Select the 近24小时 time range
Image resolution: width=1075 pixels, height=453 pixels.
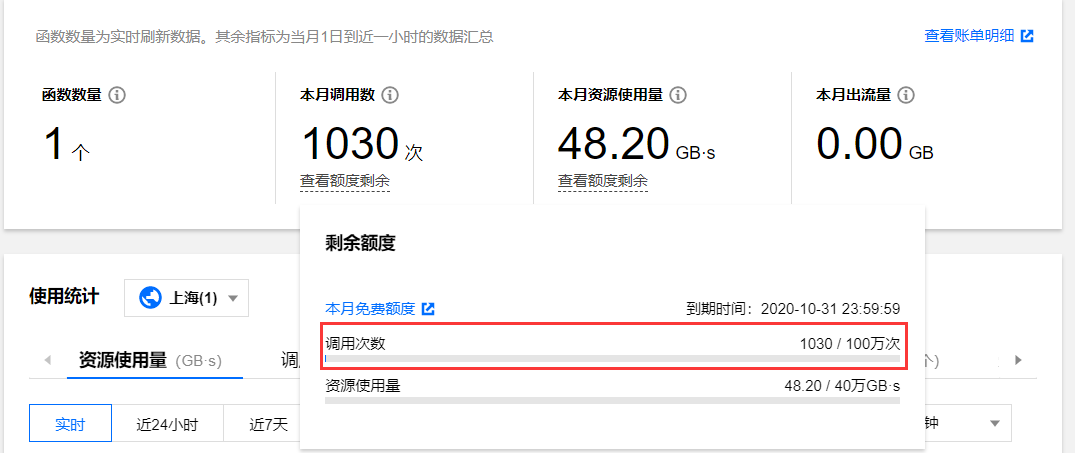[x=168, y=425]
